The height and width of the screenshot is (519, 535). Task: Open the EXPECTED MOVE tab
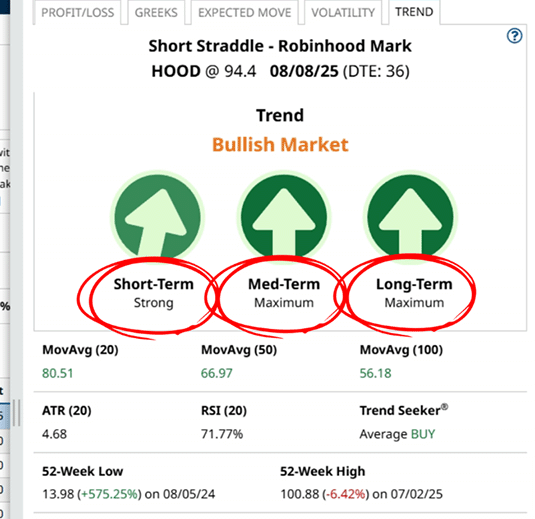pos(245,13)
